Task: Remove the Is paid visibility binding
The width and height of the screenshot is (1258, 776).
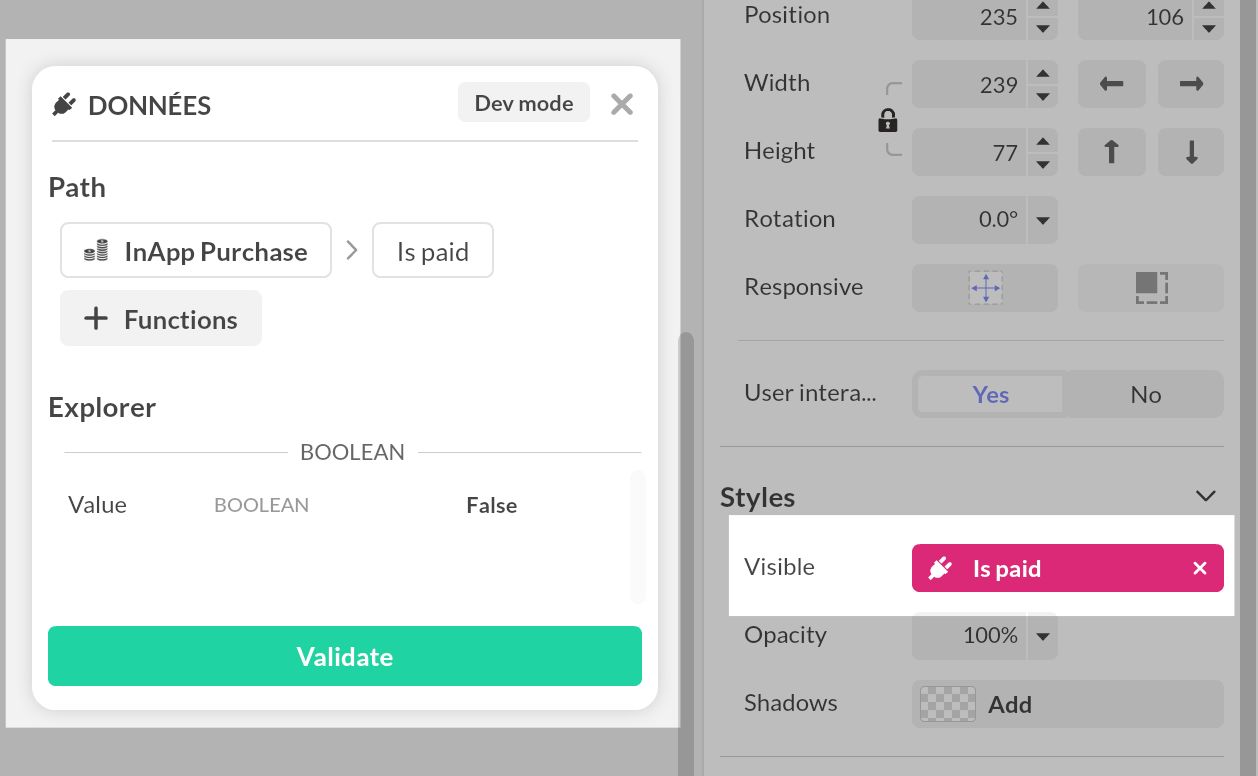Action: (1199, 568)
